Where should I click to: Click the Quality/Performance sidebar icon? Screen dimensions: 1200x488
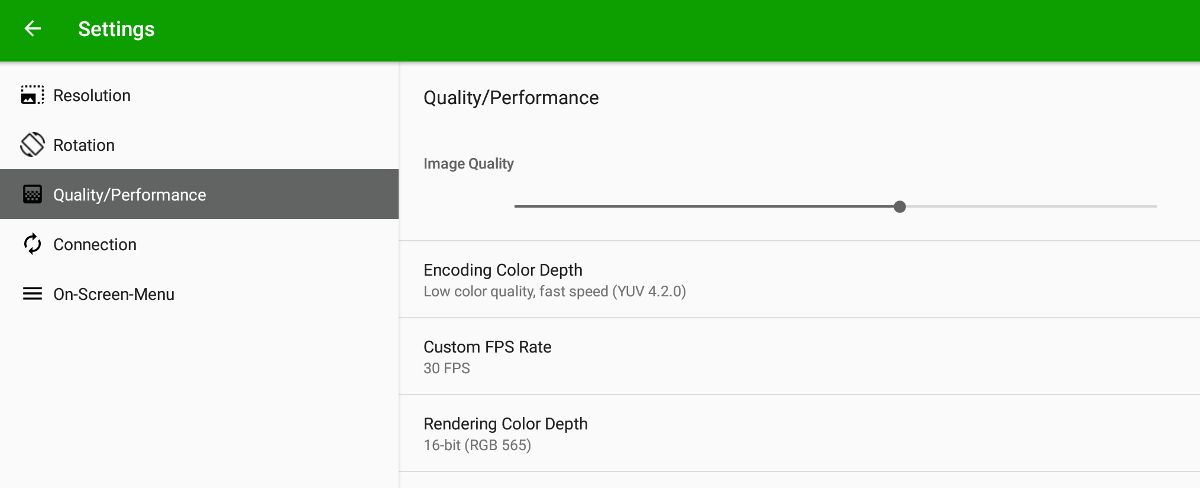32,195
